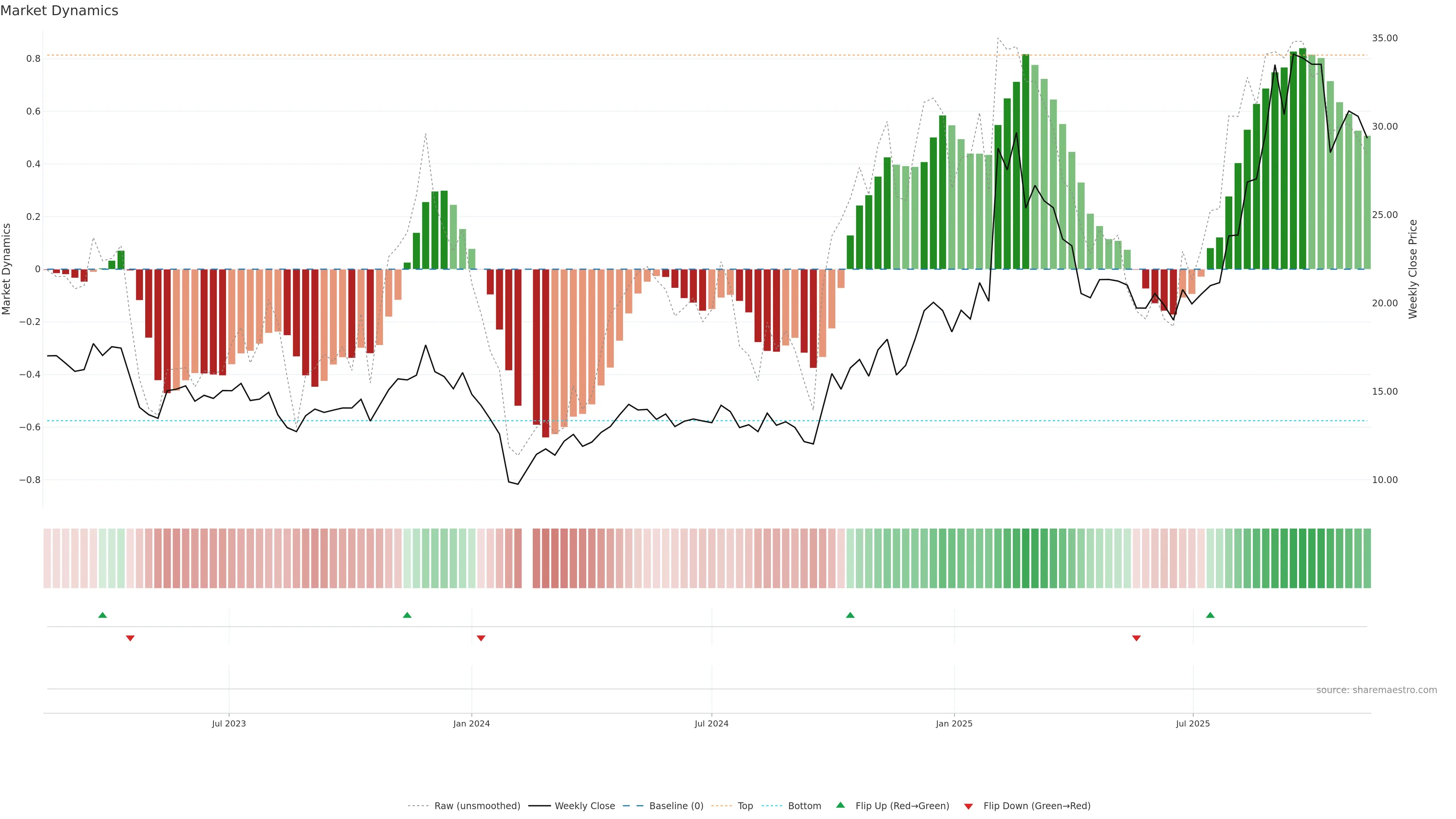Click the first green flip-up triangle marker

click(x=102, y=615)
